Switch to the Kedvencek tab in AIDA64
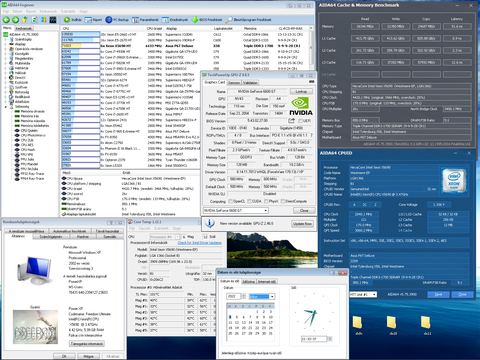This screenshot has height=360, width=480. [23, 28]
